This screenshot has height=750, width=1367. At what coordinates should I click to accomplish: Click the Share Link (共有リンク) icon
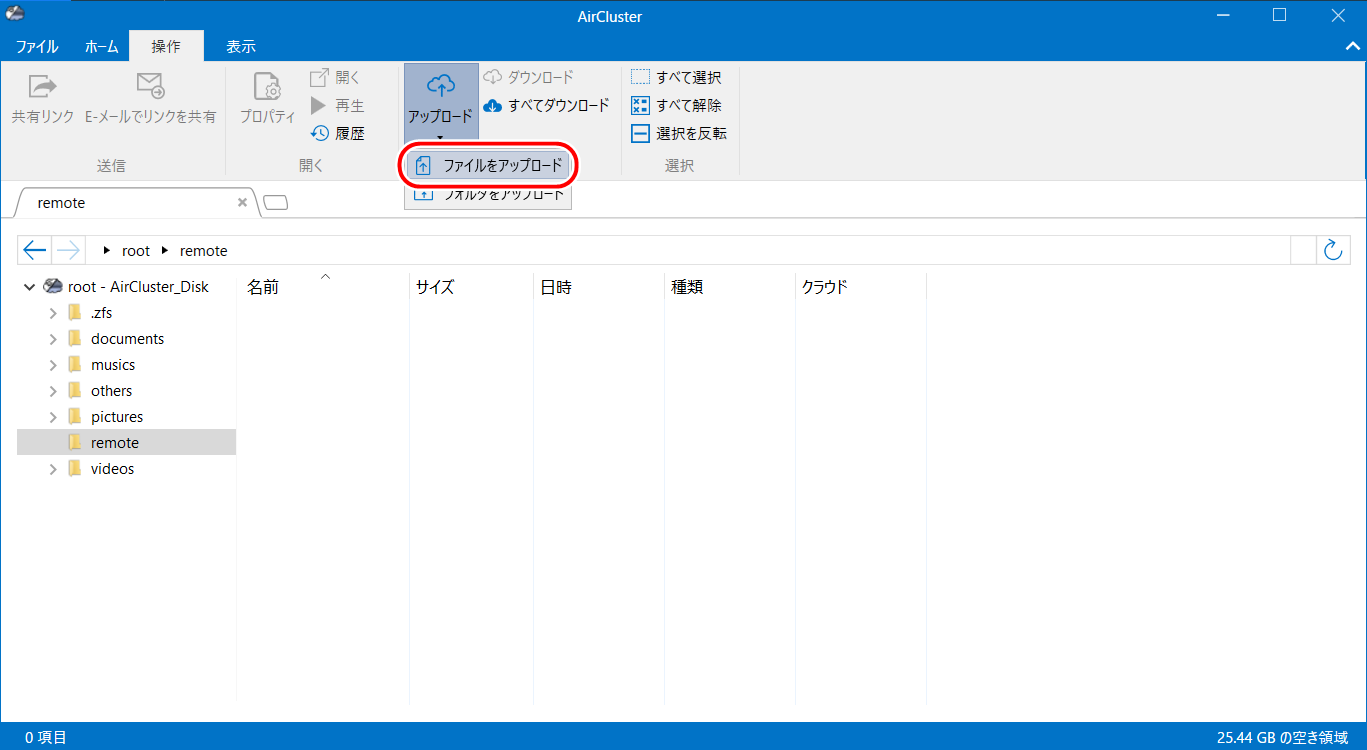[x=42, y=87]
